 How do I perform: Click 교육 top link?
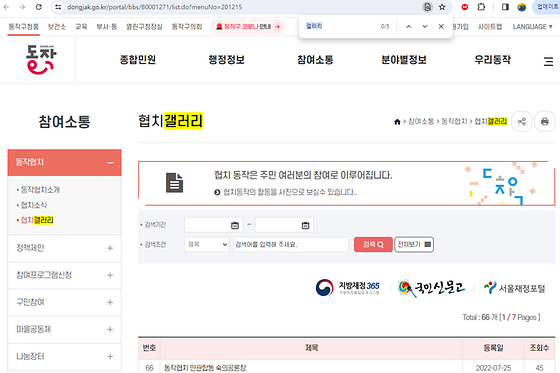point(81,27)
